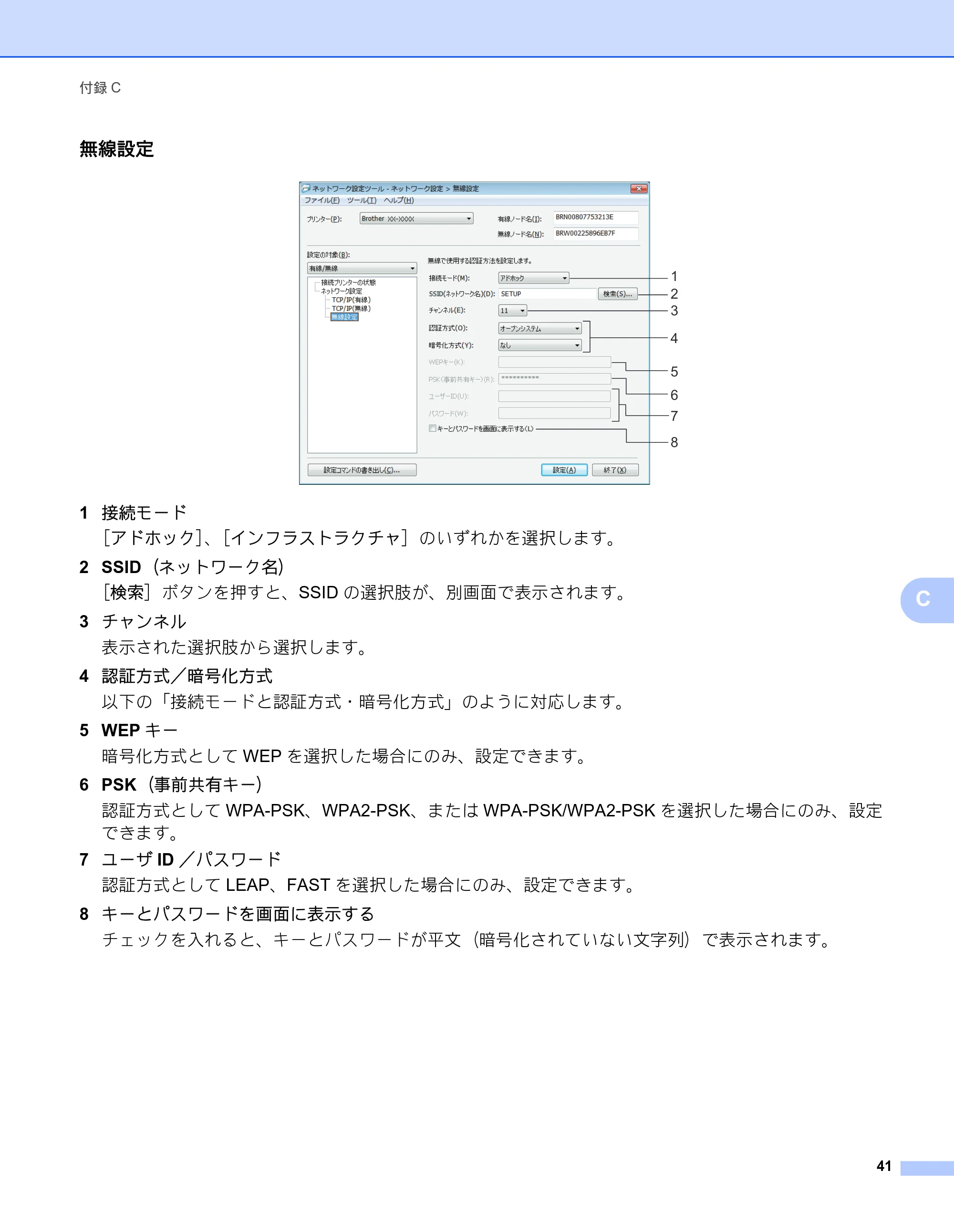954x1232 pixels.
Task: Open the チャンネル 11 dropdown
Action: [x=512, y=311]
